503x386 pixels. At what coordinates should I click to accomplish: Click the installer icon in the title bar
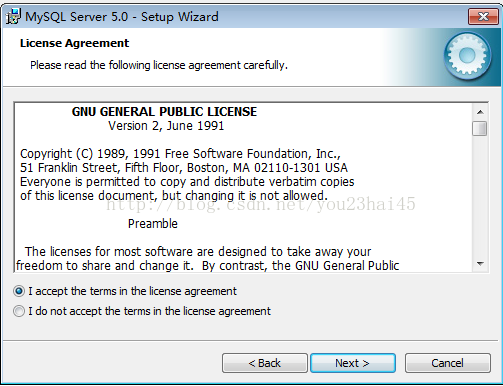click(x=13, y=17)
